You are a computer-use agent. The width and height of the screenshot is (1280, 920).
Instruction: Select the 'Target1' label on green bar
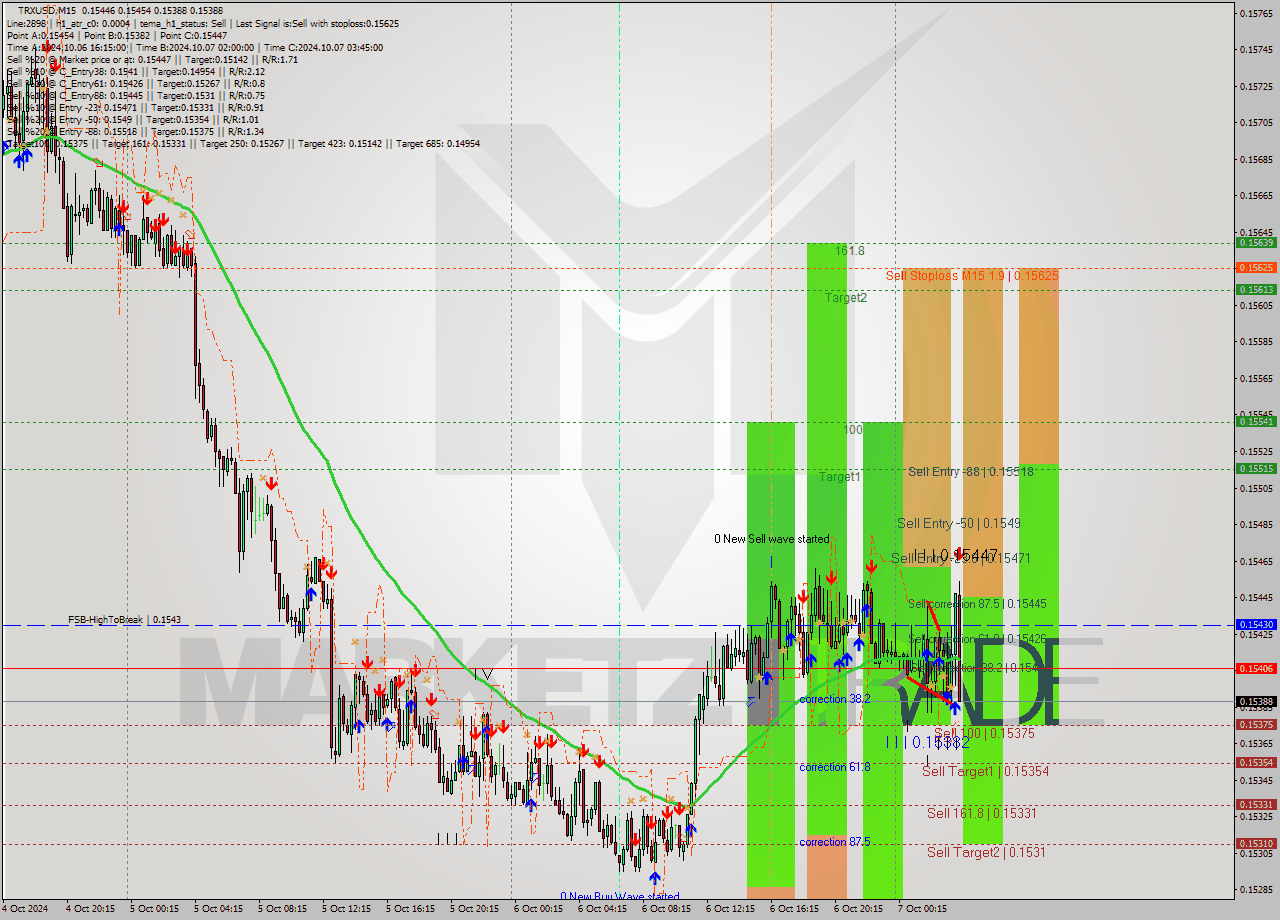pos(840,477)
